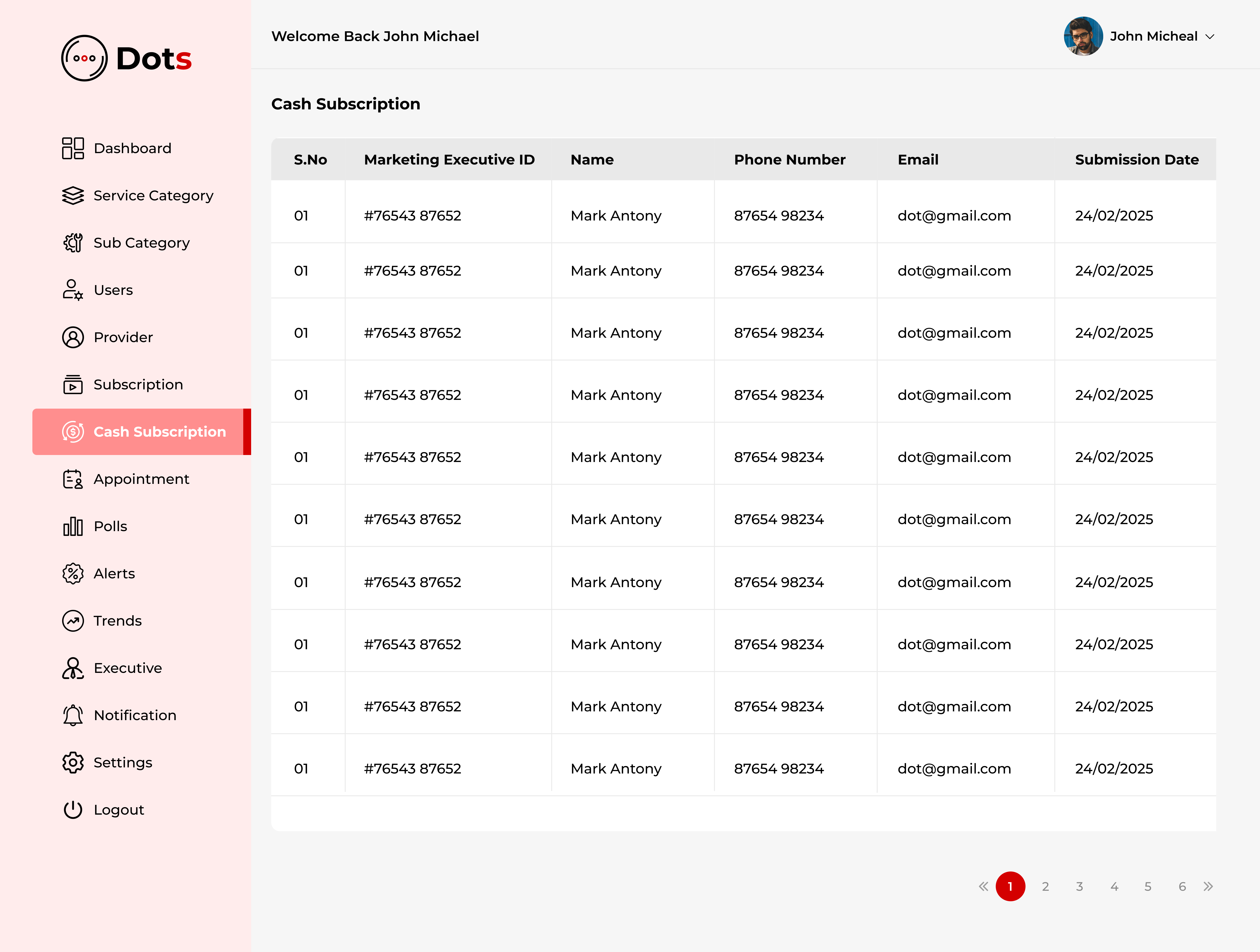Click the Trends arrow circle icon
This screenshot has width=1260, height=952.
point(73,621)
